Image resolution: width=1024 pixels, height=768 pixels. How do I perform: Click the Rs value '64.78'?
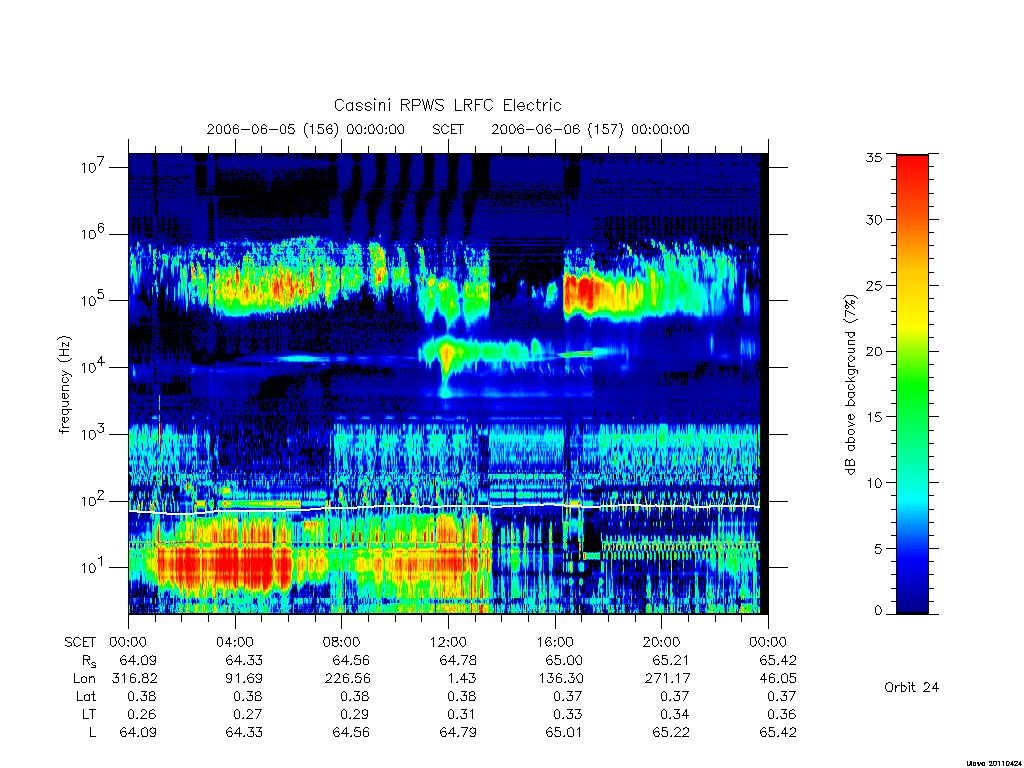[x=458, y=660]
